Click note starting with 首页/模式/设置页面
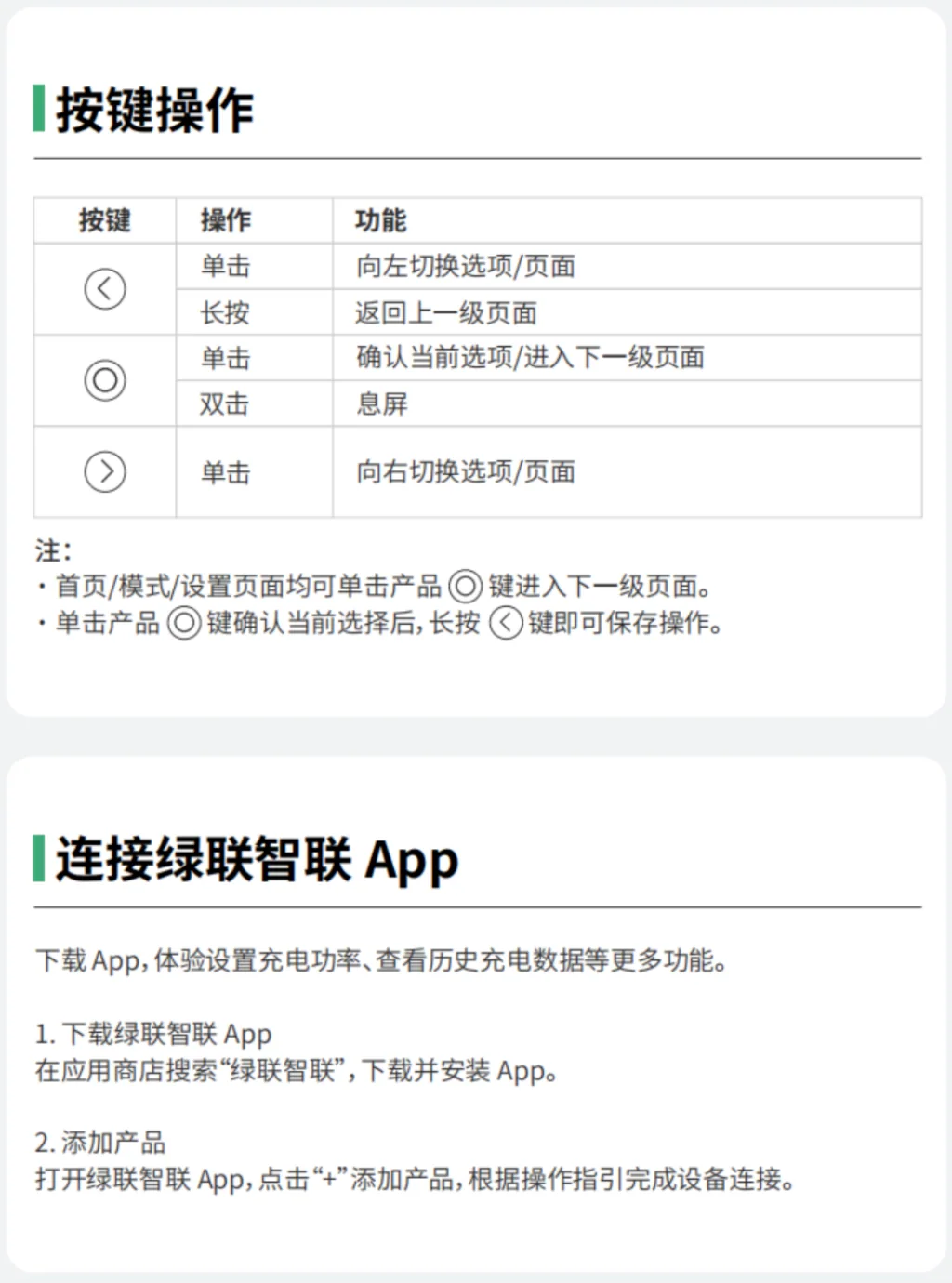Viewport: 952px width, 1283px height. [376, 587]
